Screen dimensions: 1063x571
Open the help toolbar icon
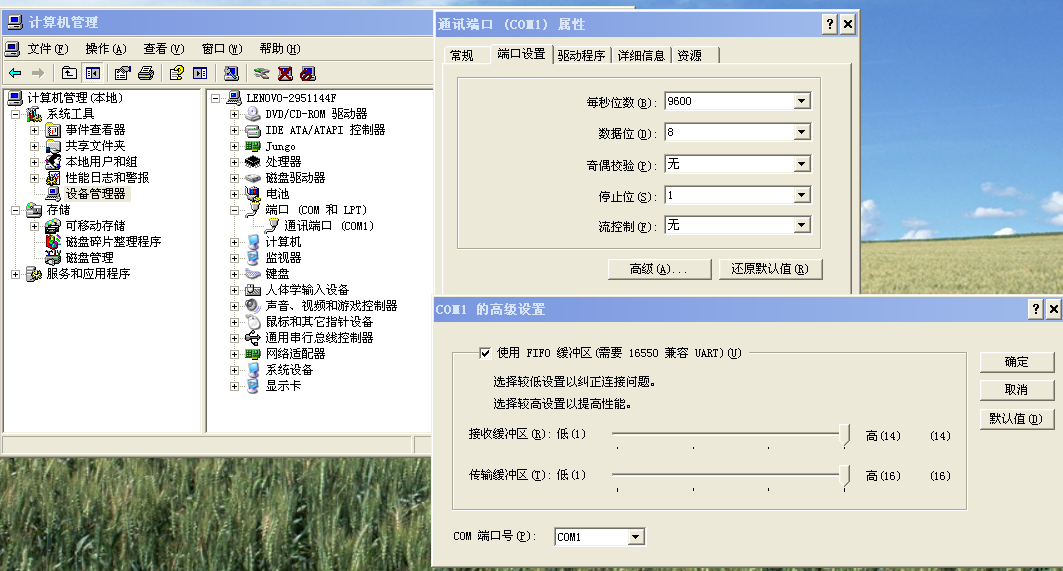click(x=176, y=73)
